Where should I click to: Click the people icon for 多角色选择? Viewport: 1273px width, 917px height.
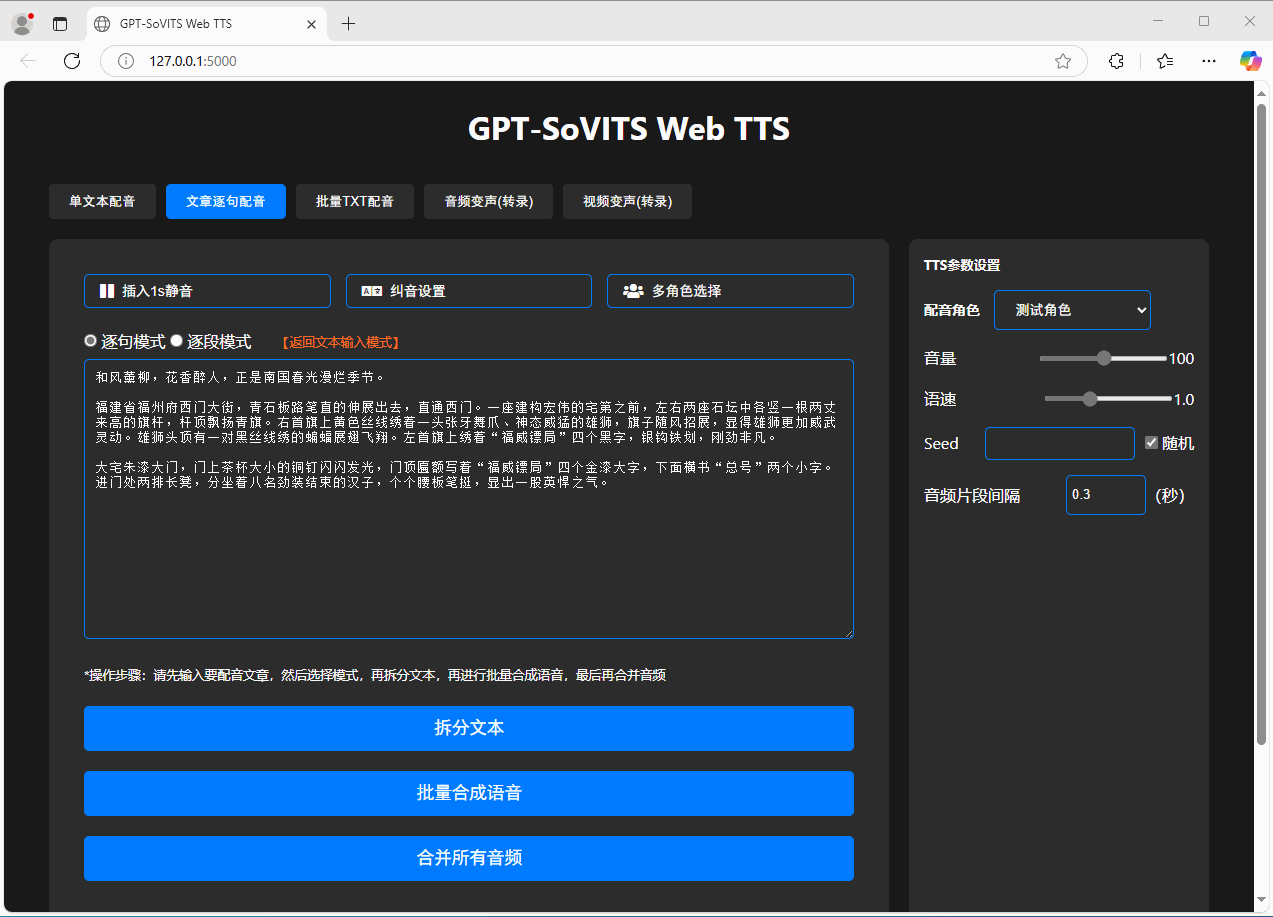pyautogui.click(x=632, y=291)
